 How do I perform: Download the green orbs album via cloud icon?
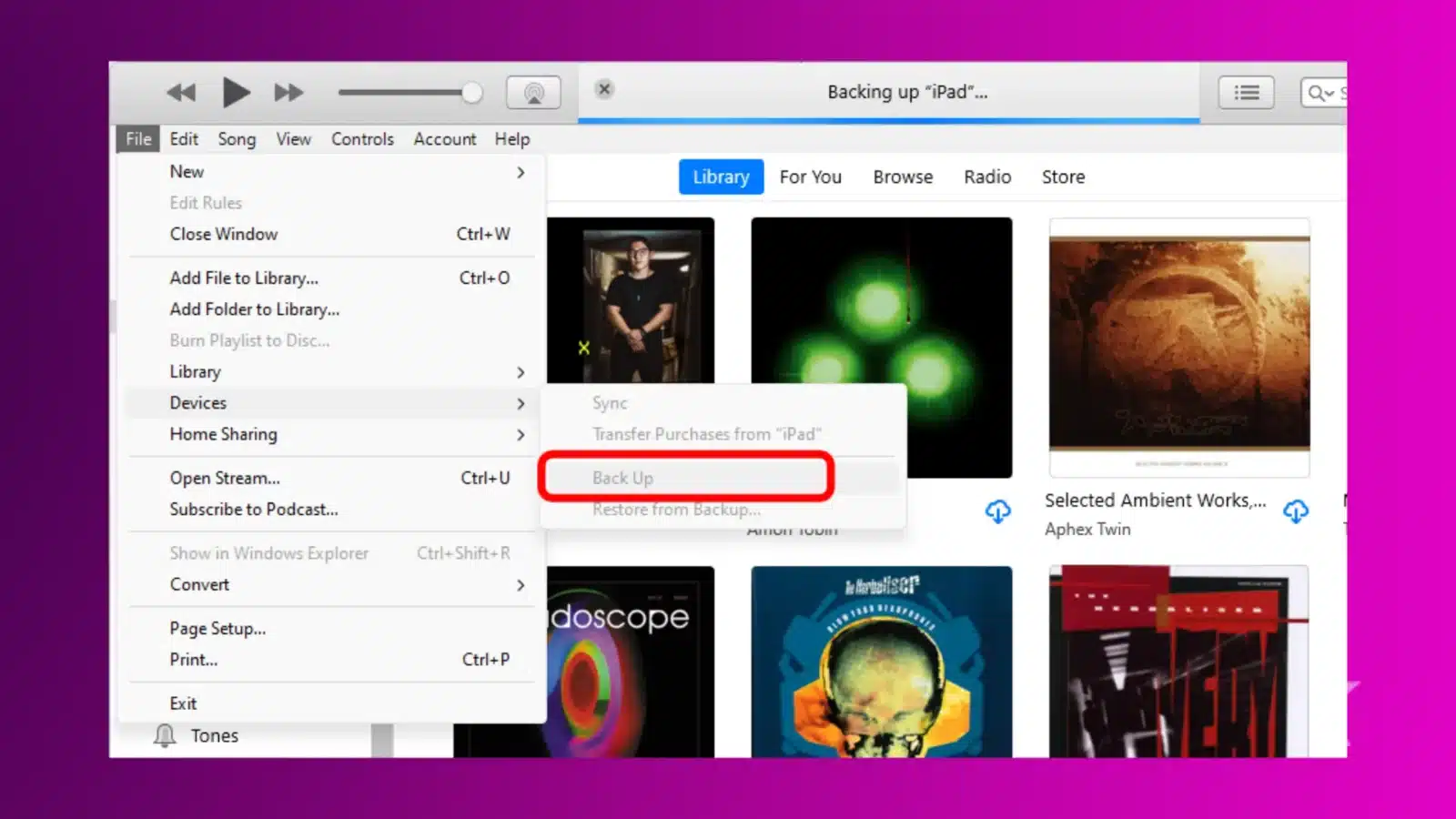(x=997, y=511)
